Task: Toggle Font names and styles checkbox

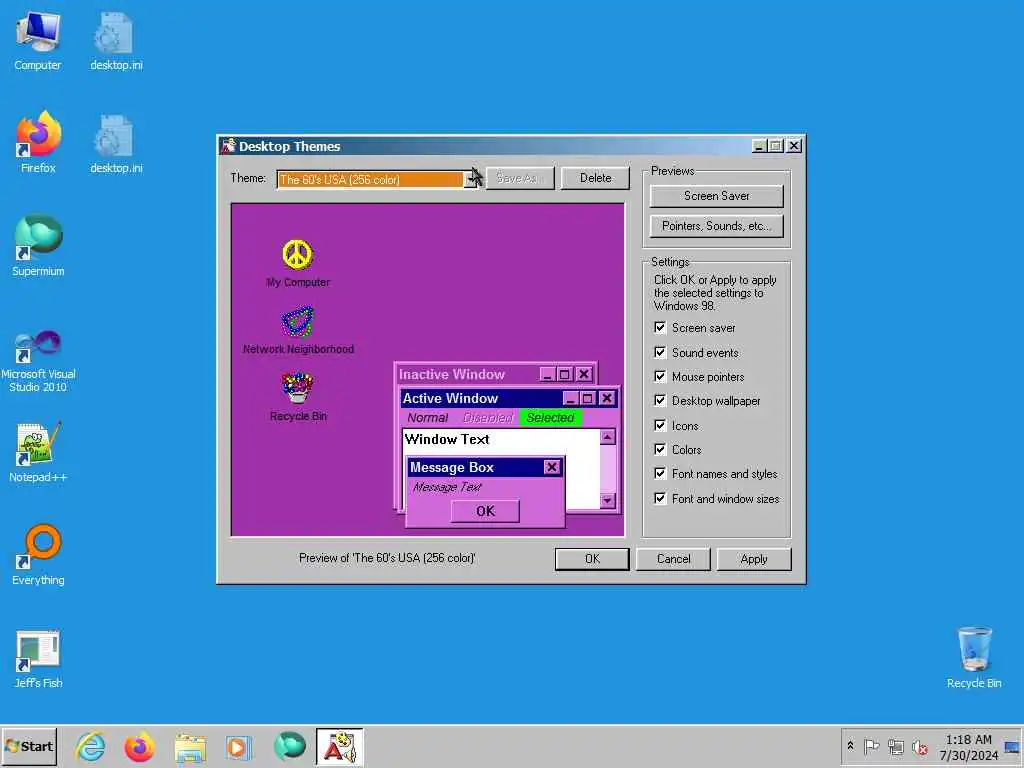Action: coord(660,473)
